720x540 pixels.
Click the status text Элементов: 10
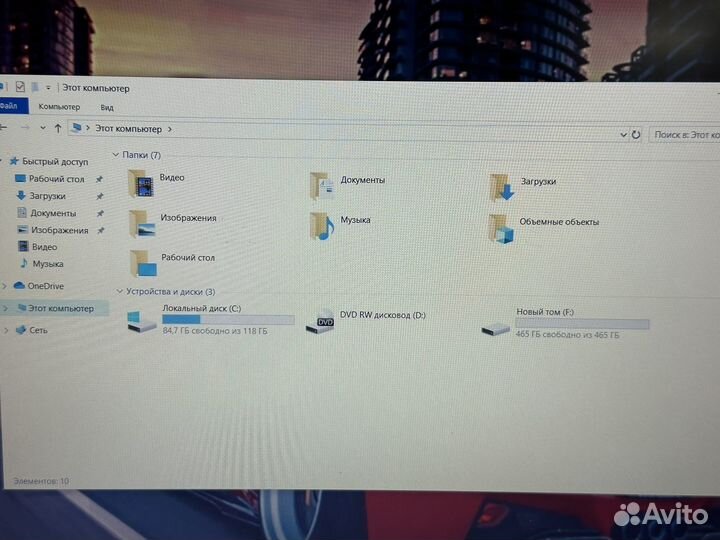tap(41, 481)
